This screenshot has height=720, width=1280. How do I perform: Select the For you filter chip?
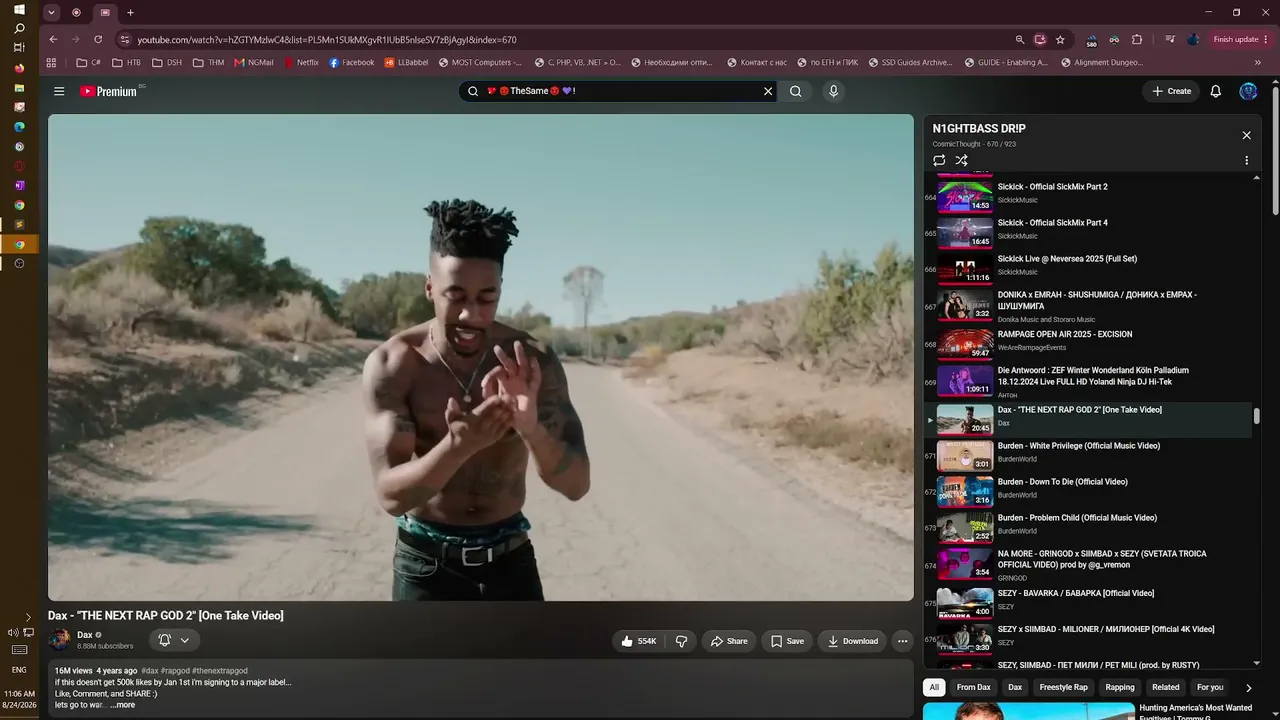point(1210,687)
